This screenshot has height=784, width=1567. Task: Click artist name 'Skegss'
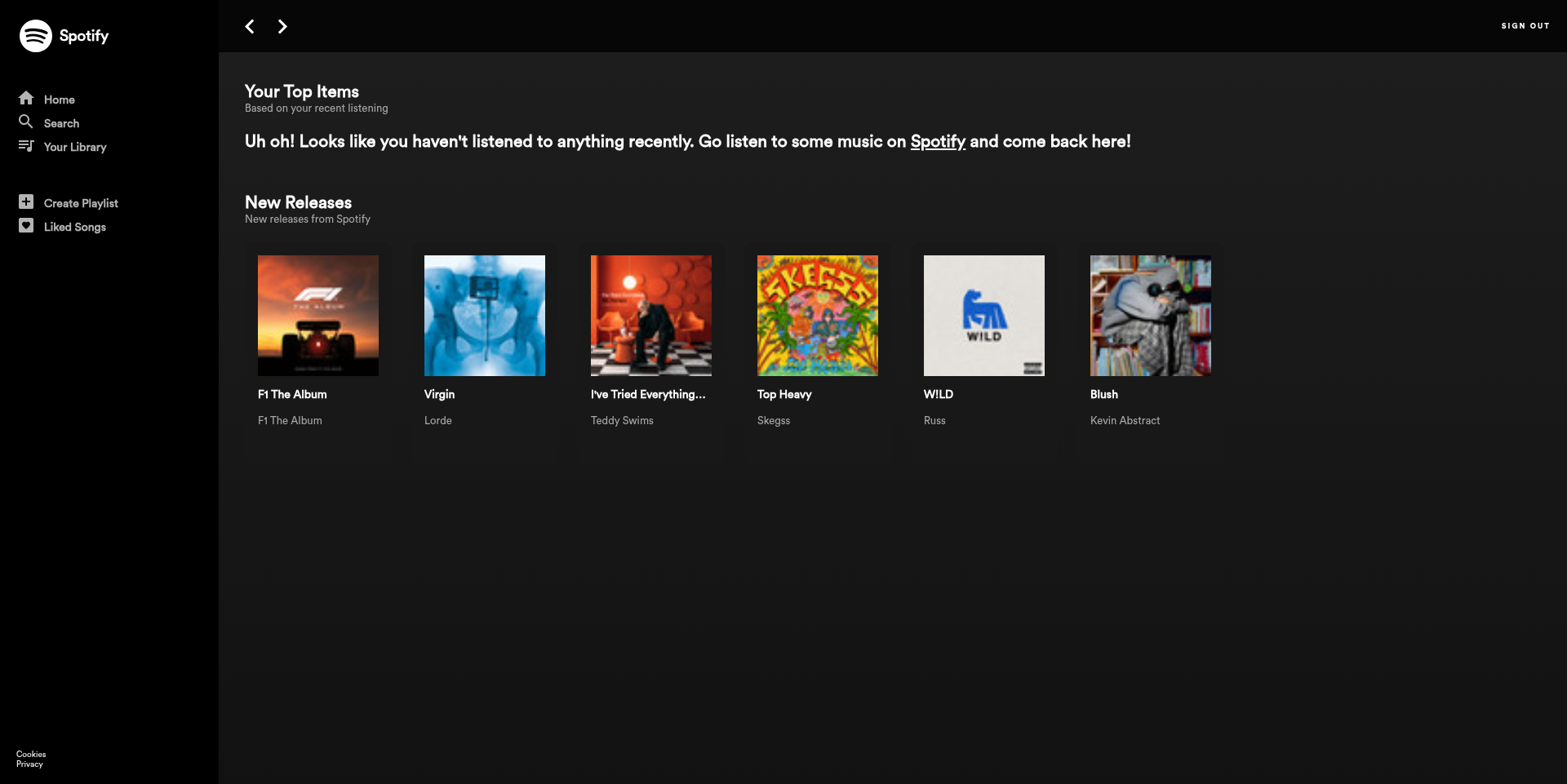pos(774,420)
